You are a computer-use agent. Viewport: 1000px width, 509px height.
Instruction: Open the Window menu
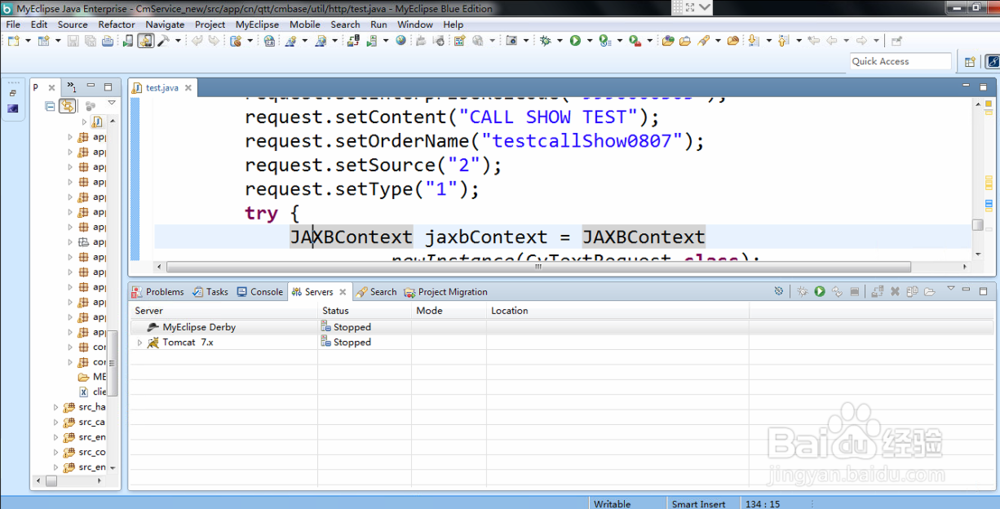[x=415, y=24]
